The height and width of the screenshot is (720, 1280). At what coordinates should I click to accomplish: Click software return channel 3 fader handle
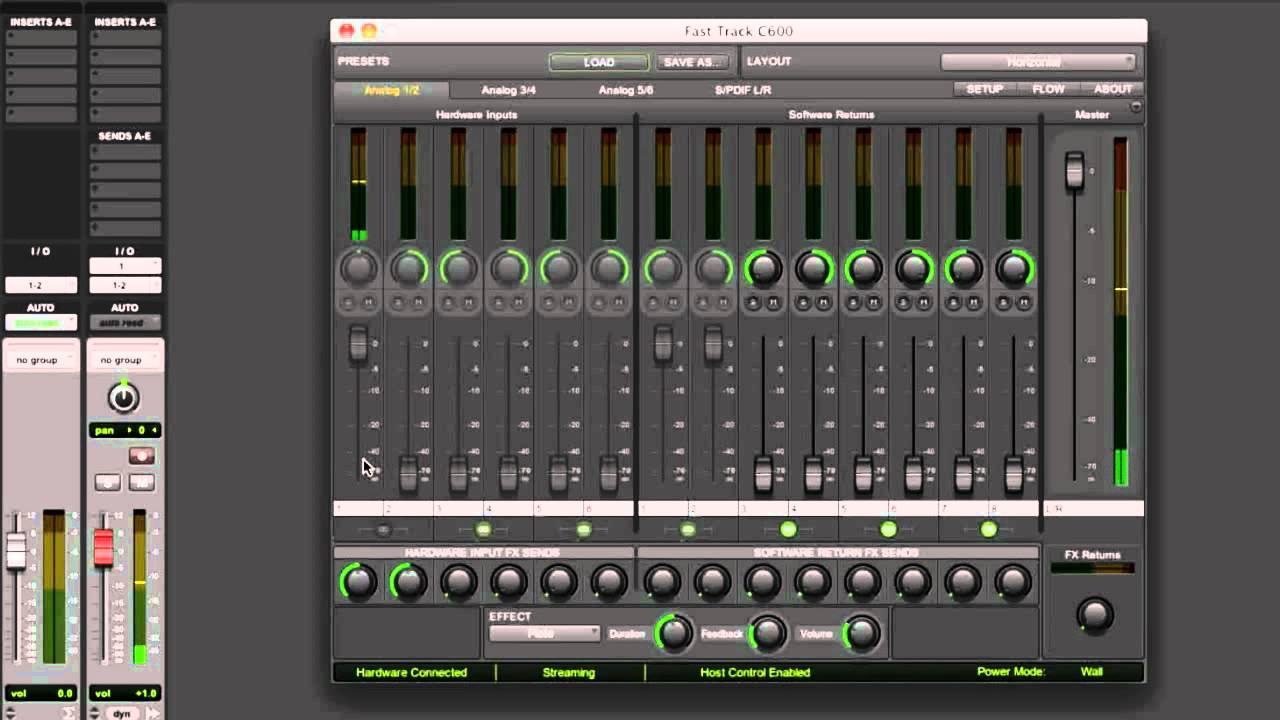tap(763, 474)
